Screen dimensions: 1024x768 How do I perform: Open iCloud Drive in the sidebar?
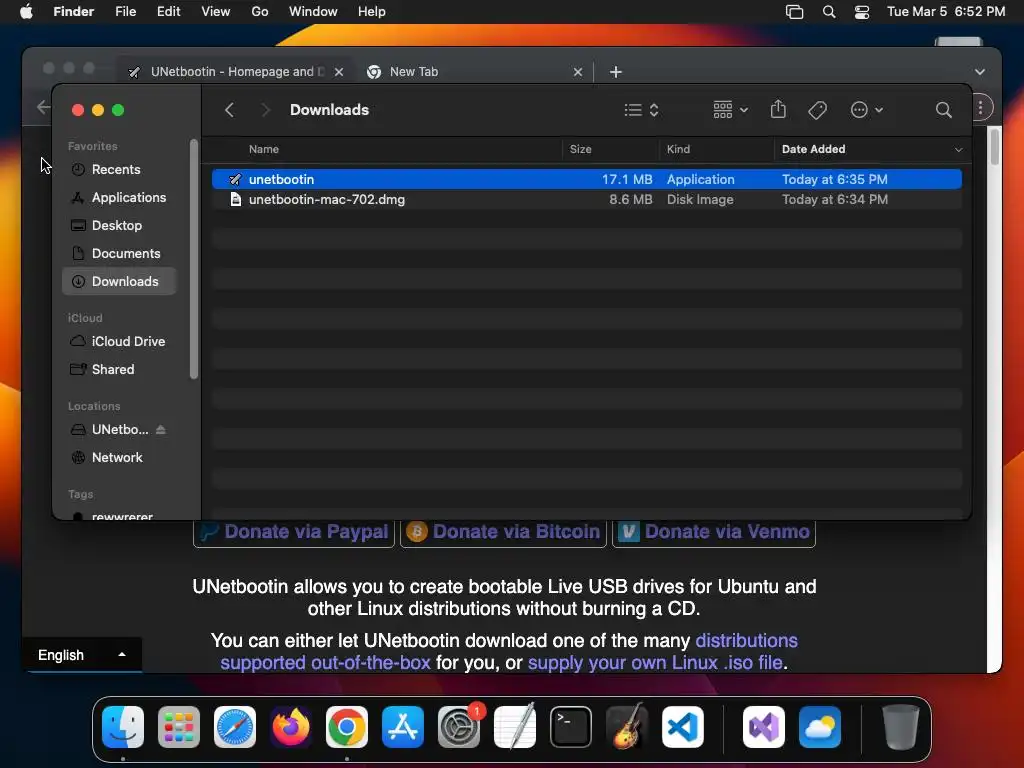[x=118, y=342]
